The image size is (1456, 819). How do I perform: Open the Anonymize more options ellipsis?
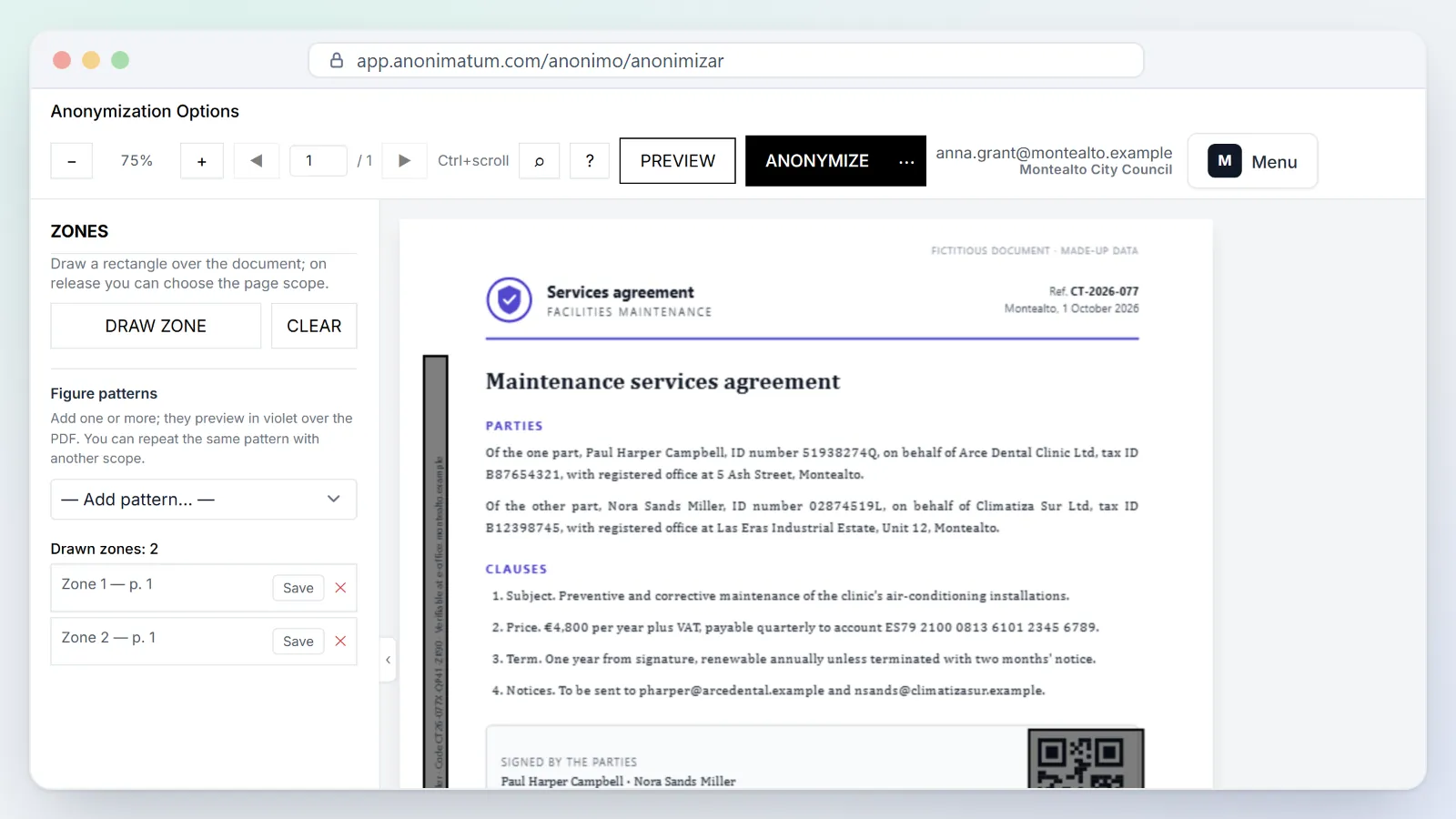coord(906,161)
